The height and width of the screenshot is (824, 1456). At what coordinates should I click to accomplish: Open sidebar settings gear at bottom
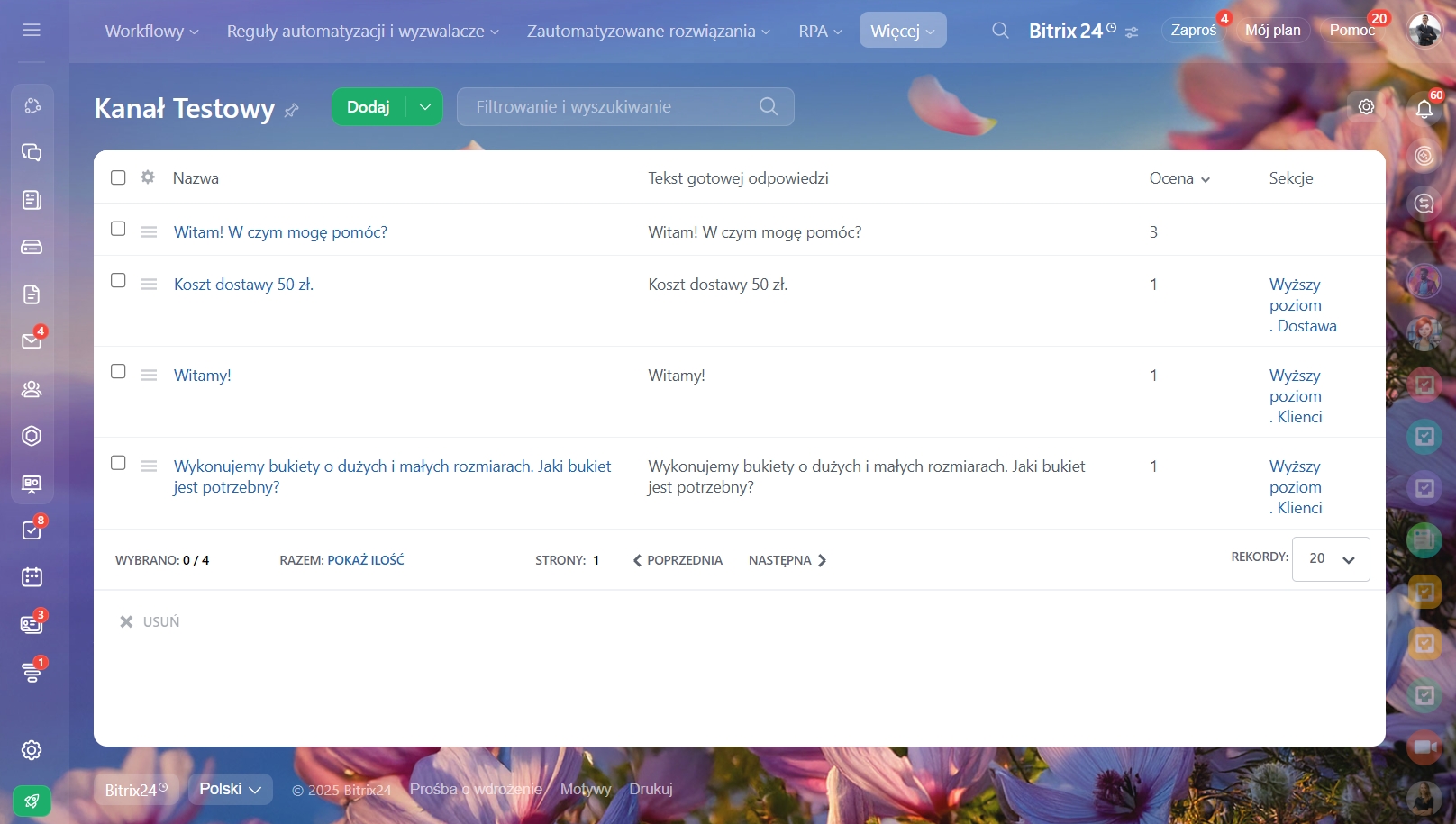pyautogui.click(x=32, y=750)
